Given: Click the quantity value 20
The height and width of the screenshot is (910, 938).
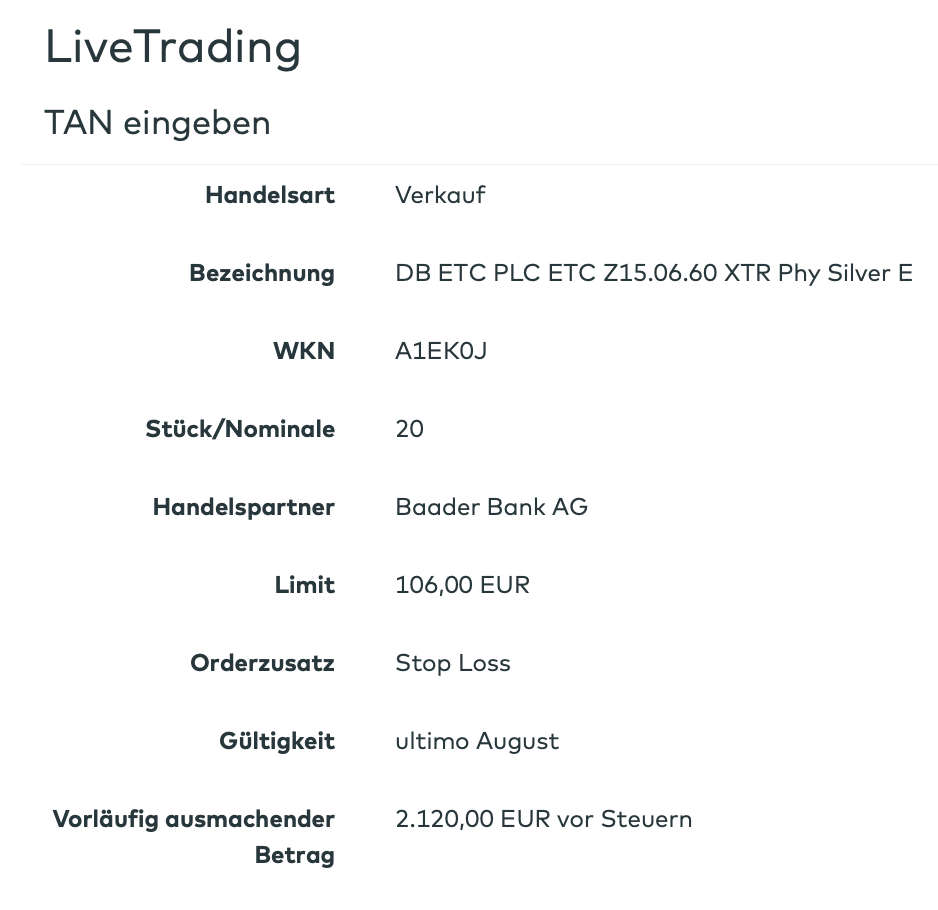Looking at the screenshot, I should [410, 429].
